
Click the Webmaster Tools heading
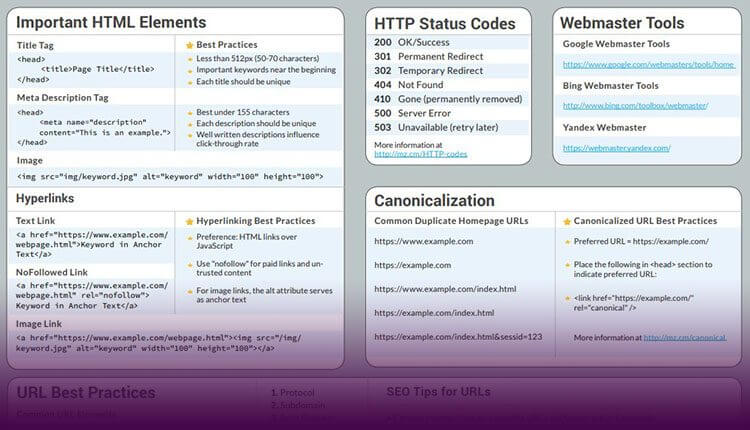(x=622, y=22)
